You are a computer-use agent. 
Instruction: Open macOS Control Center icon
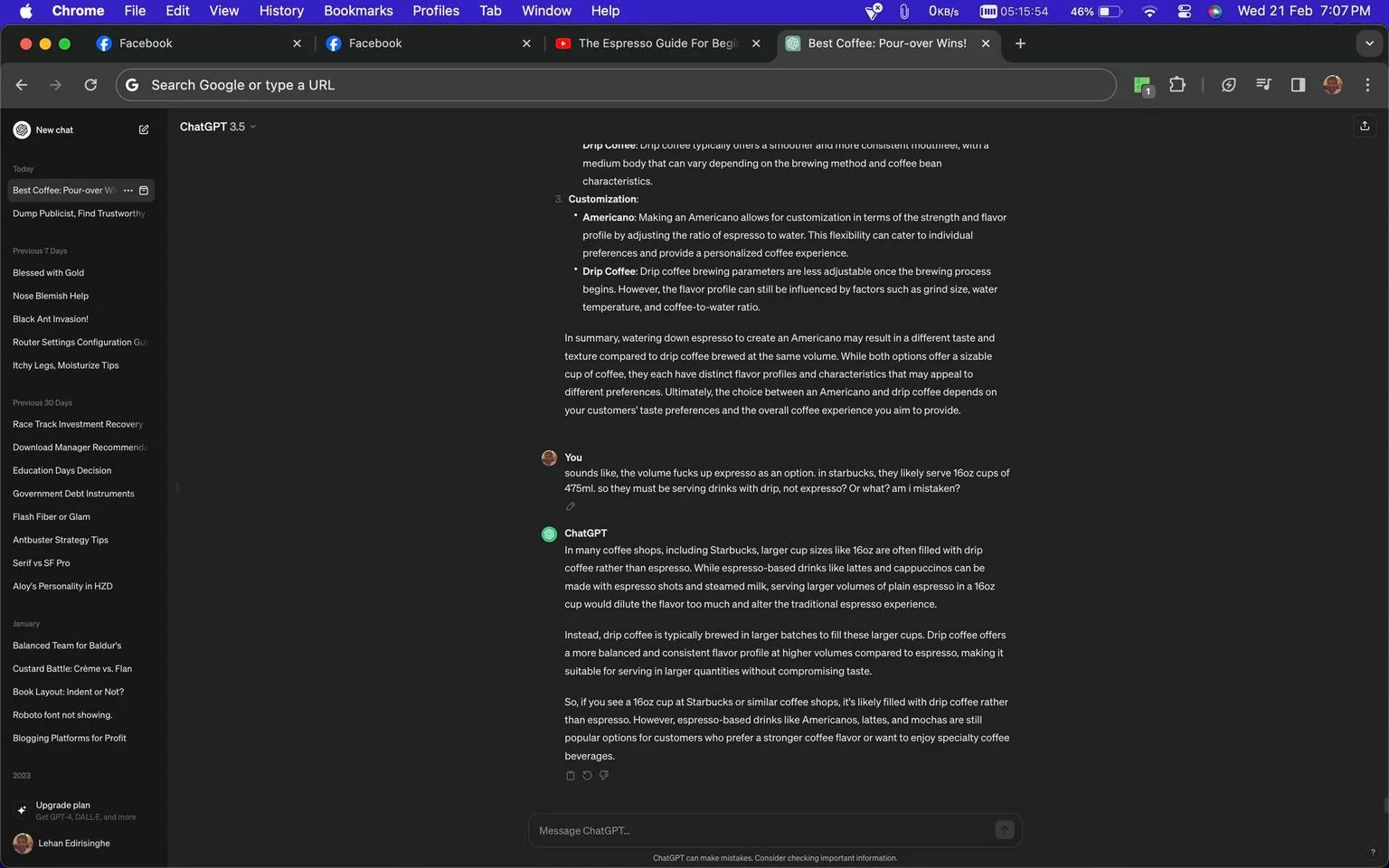click(x=1184, y=11)
